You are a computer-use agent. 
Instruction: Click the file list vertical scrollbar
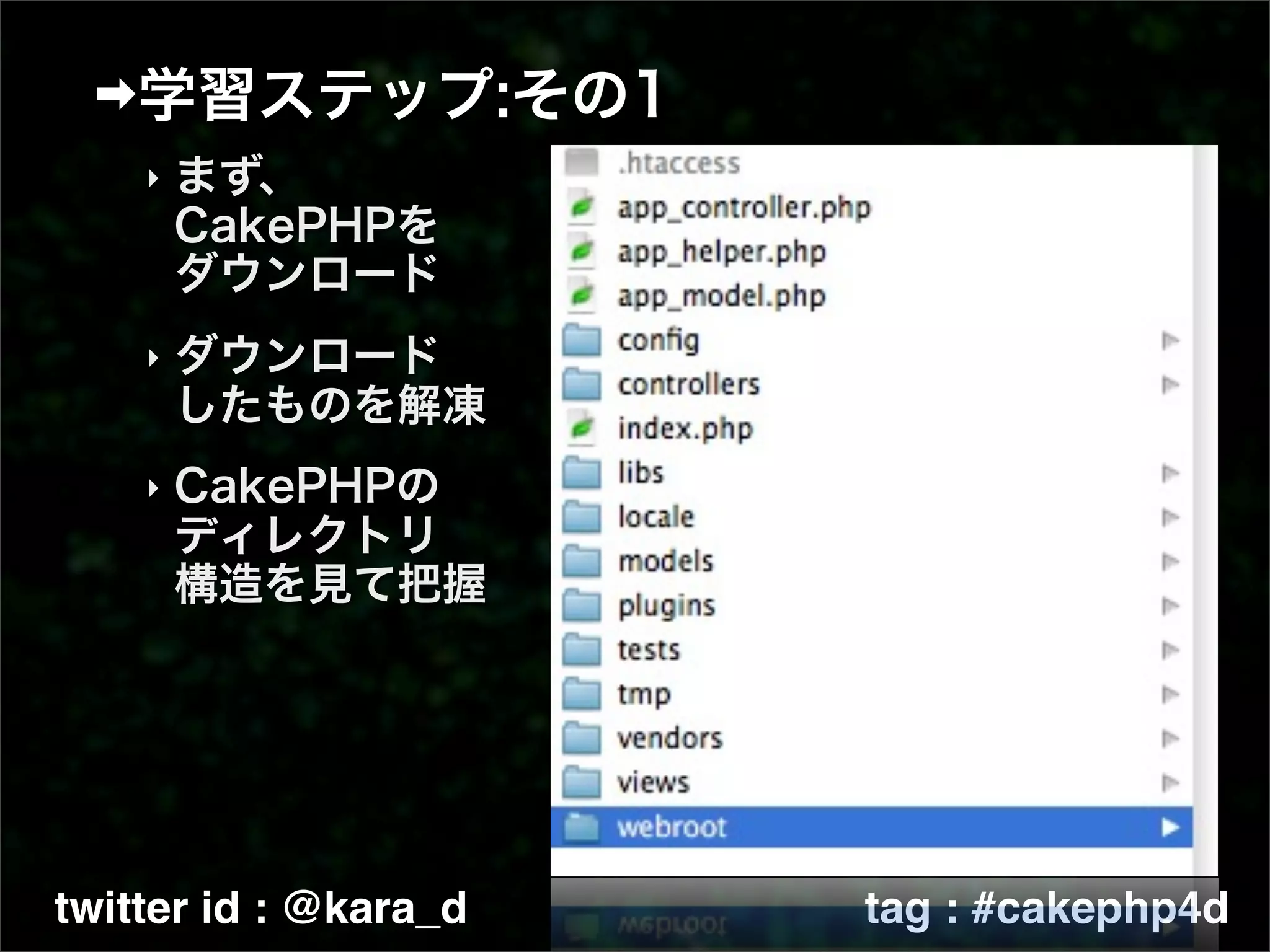click(x=1206, y=511)
